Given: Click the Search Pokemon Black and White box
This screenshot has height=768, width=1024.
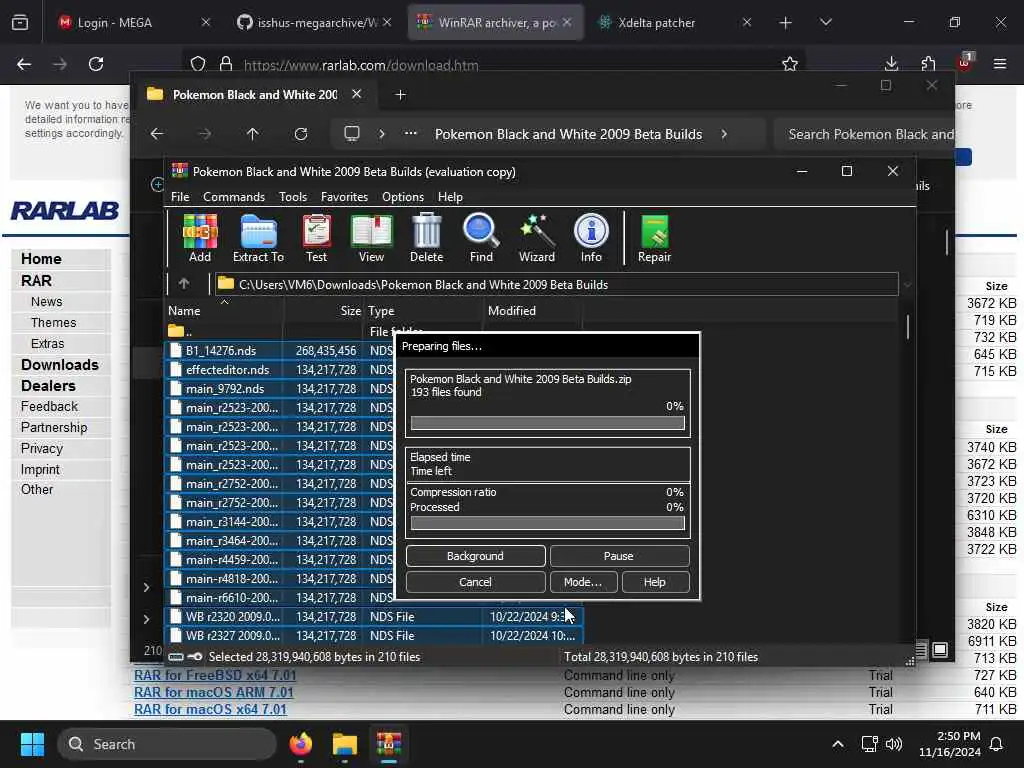Looking at the screenshot, I should coord(865,134).
